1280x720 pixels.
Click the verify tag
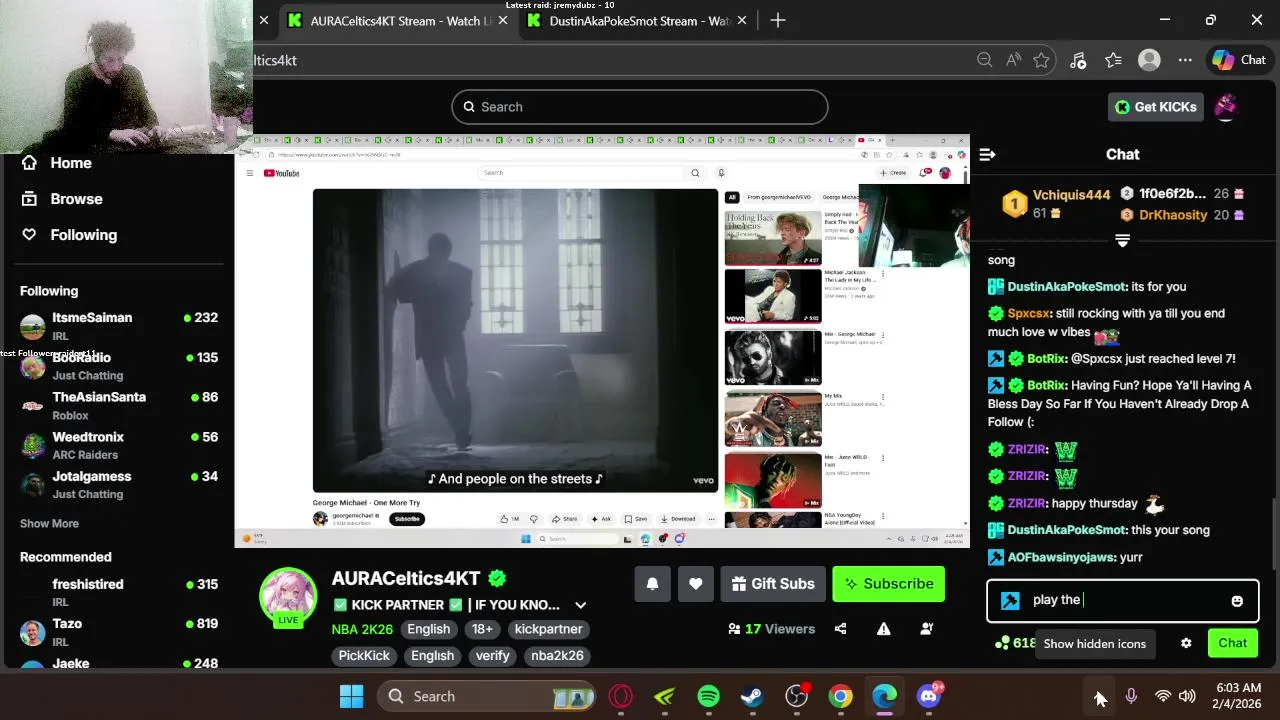492,656
